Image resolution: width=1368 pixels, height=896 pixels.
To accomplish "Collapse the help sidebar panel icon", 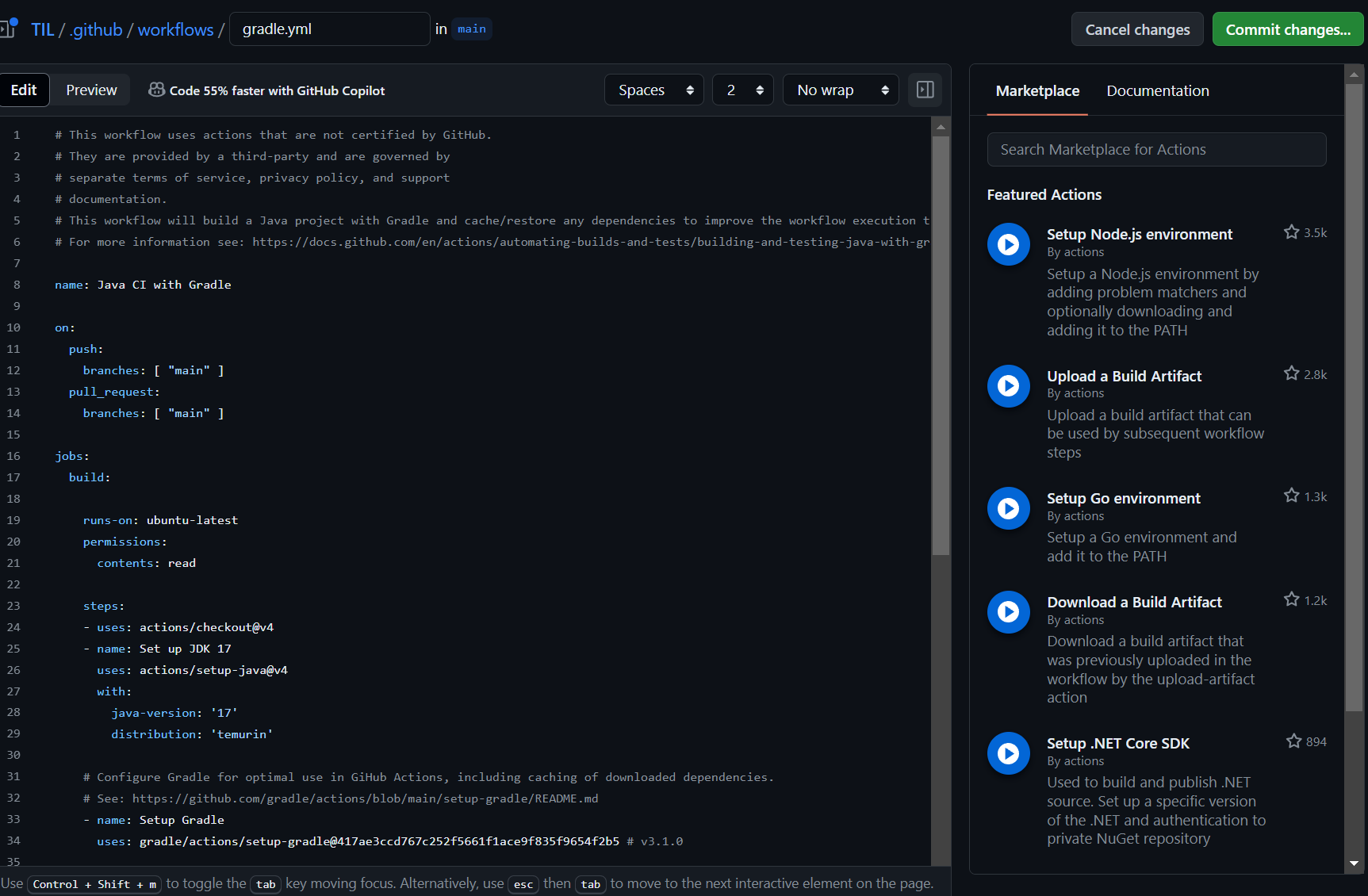I will 925,90.
